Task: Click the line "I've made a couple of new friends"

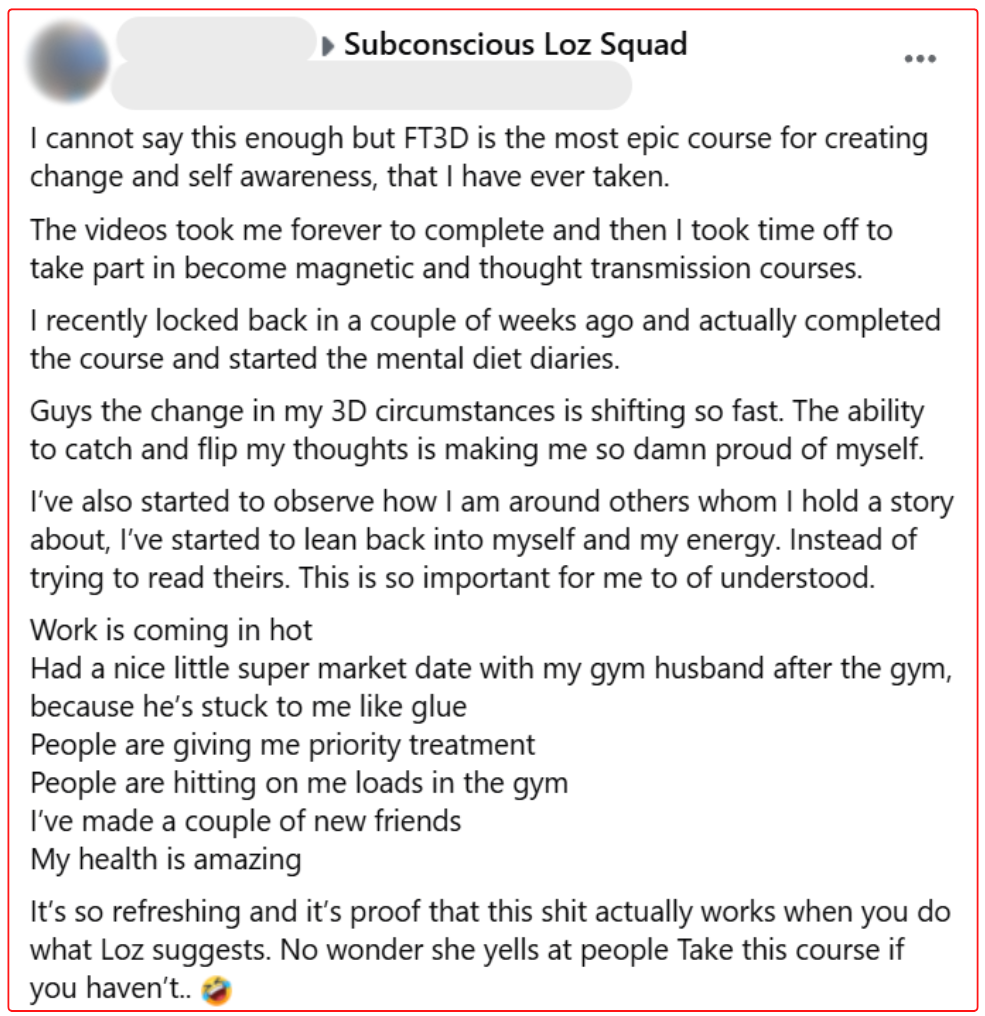Action: pos(246,821)
